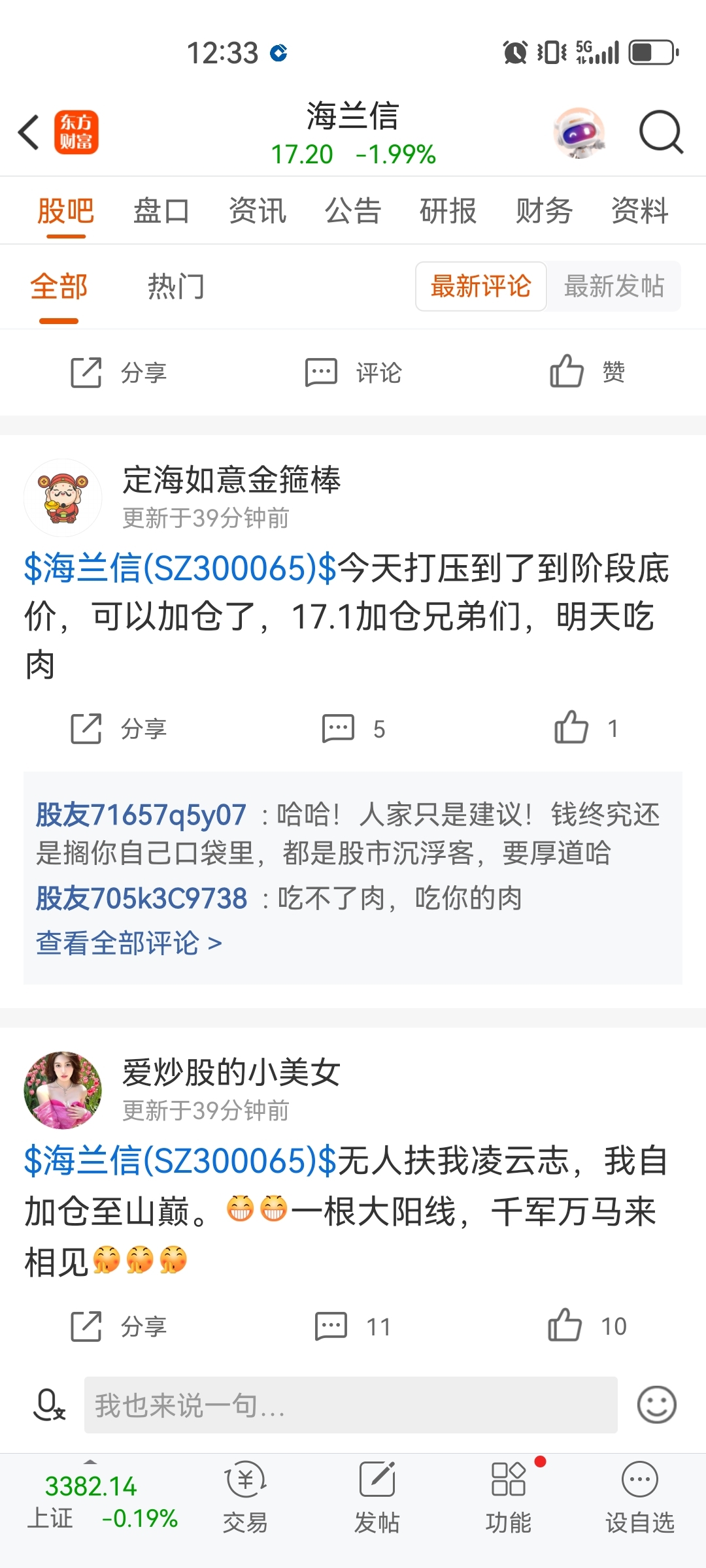Switch to the 盘口 tab

(161, 211)
